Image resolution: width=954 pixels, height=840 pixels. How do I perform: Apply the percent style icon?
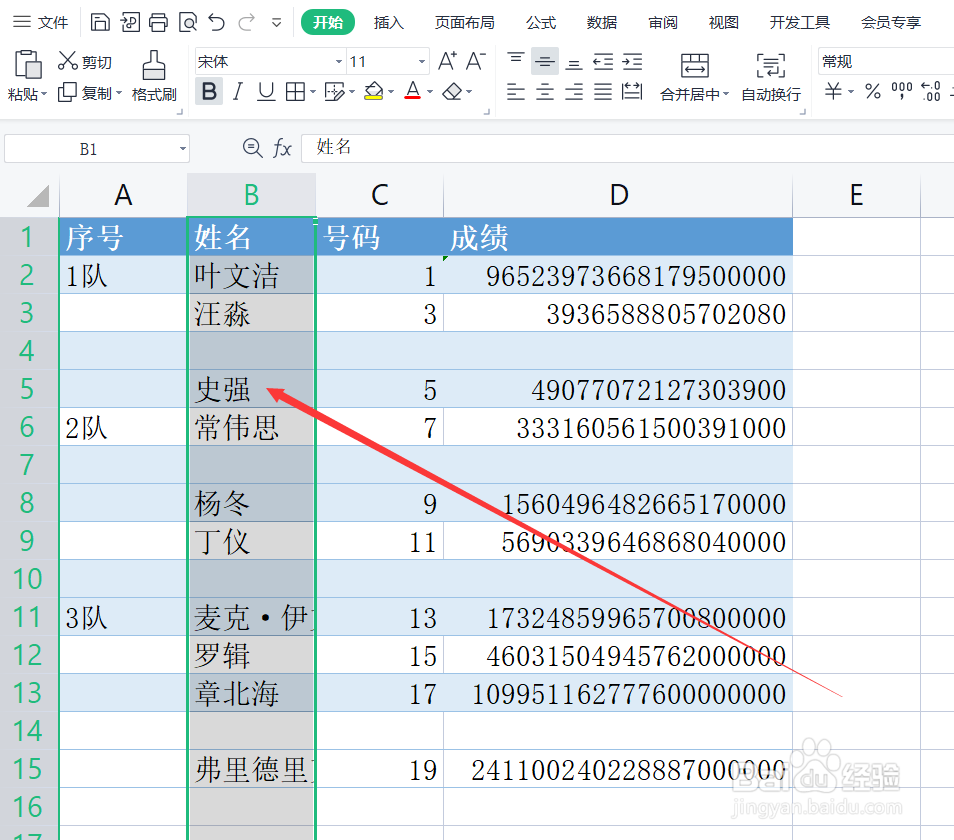[x=871, y=92]
